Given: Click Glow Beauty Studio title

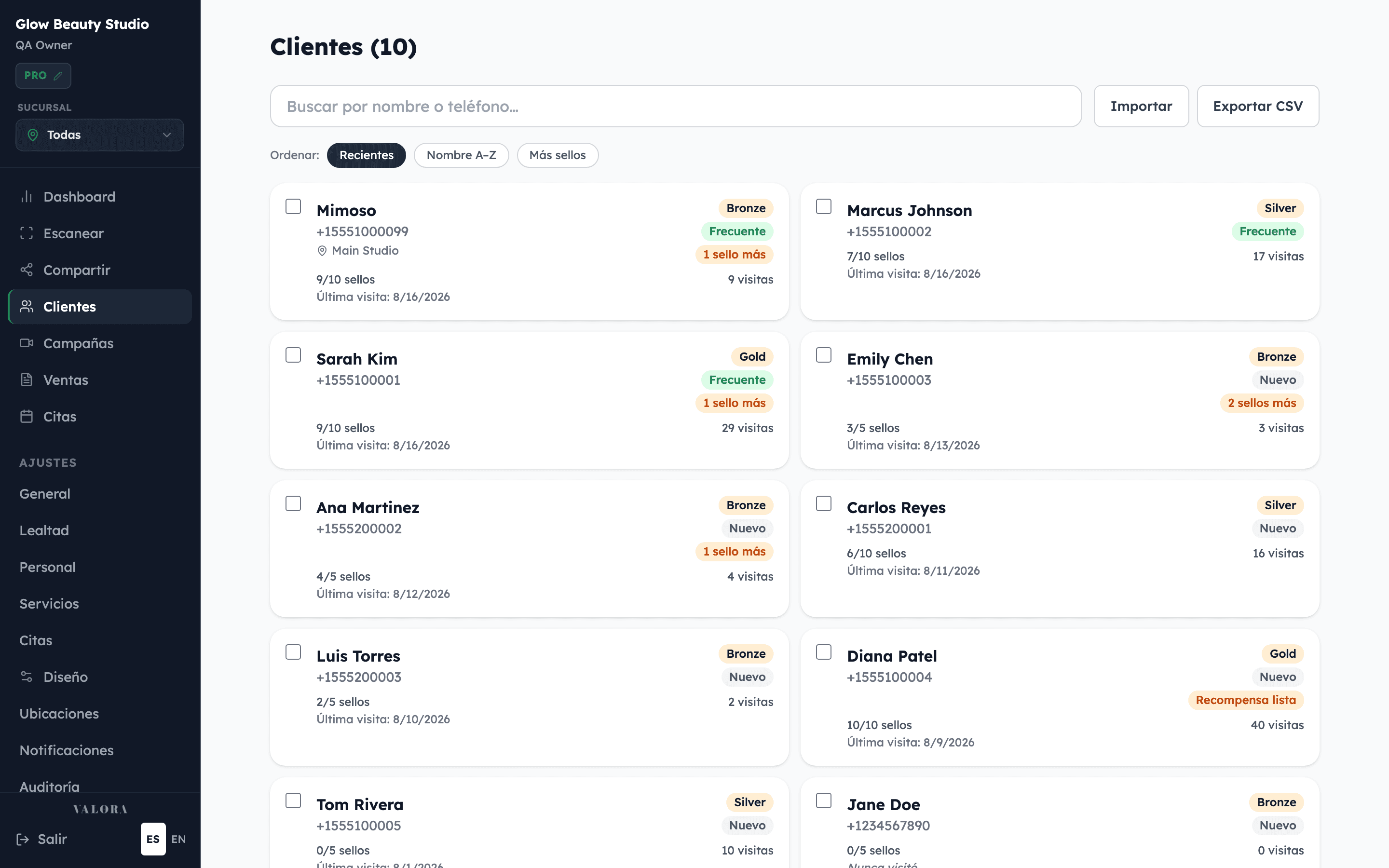Looking at the screenshot, I should (x=82, y=24).
